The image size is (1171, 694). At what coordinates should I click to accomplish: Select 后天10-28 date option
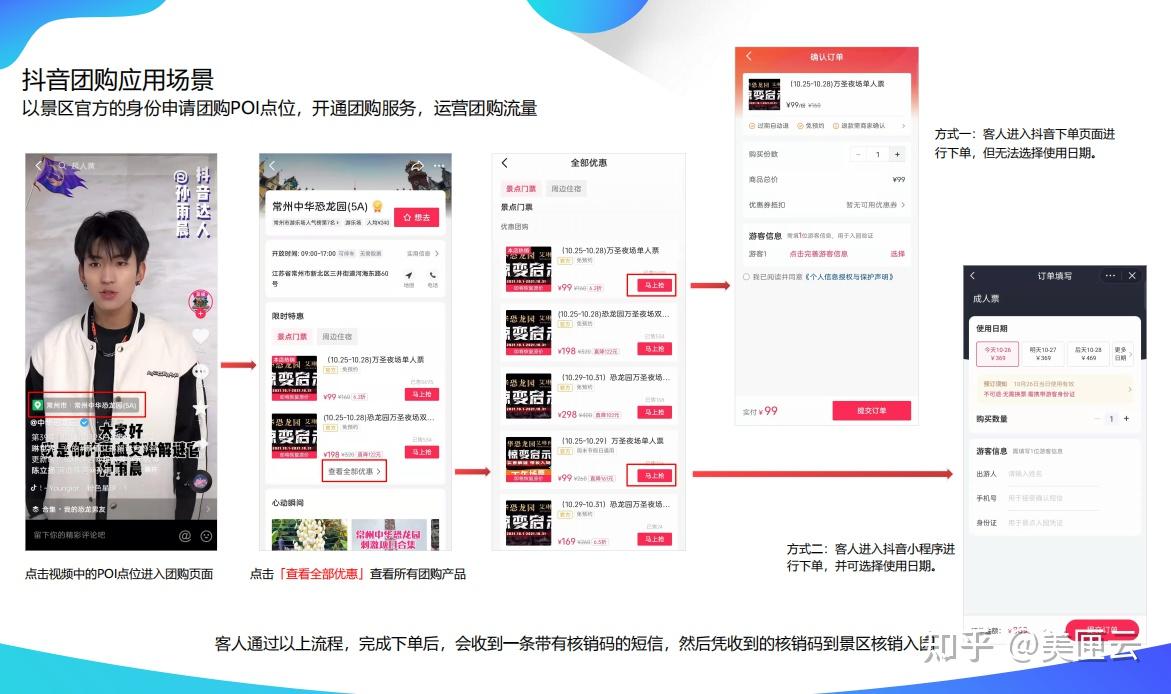point(1088,353)
